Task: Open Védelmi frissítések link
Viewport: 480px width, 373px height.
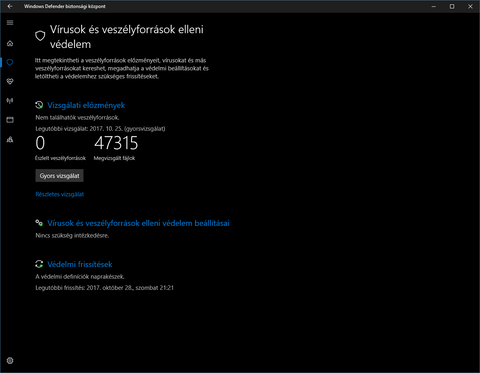Action: (80, 264)
